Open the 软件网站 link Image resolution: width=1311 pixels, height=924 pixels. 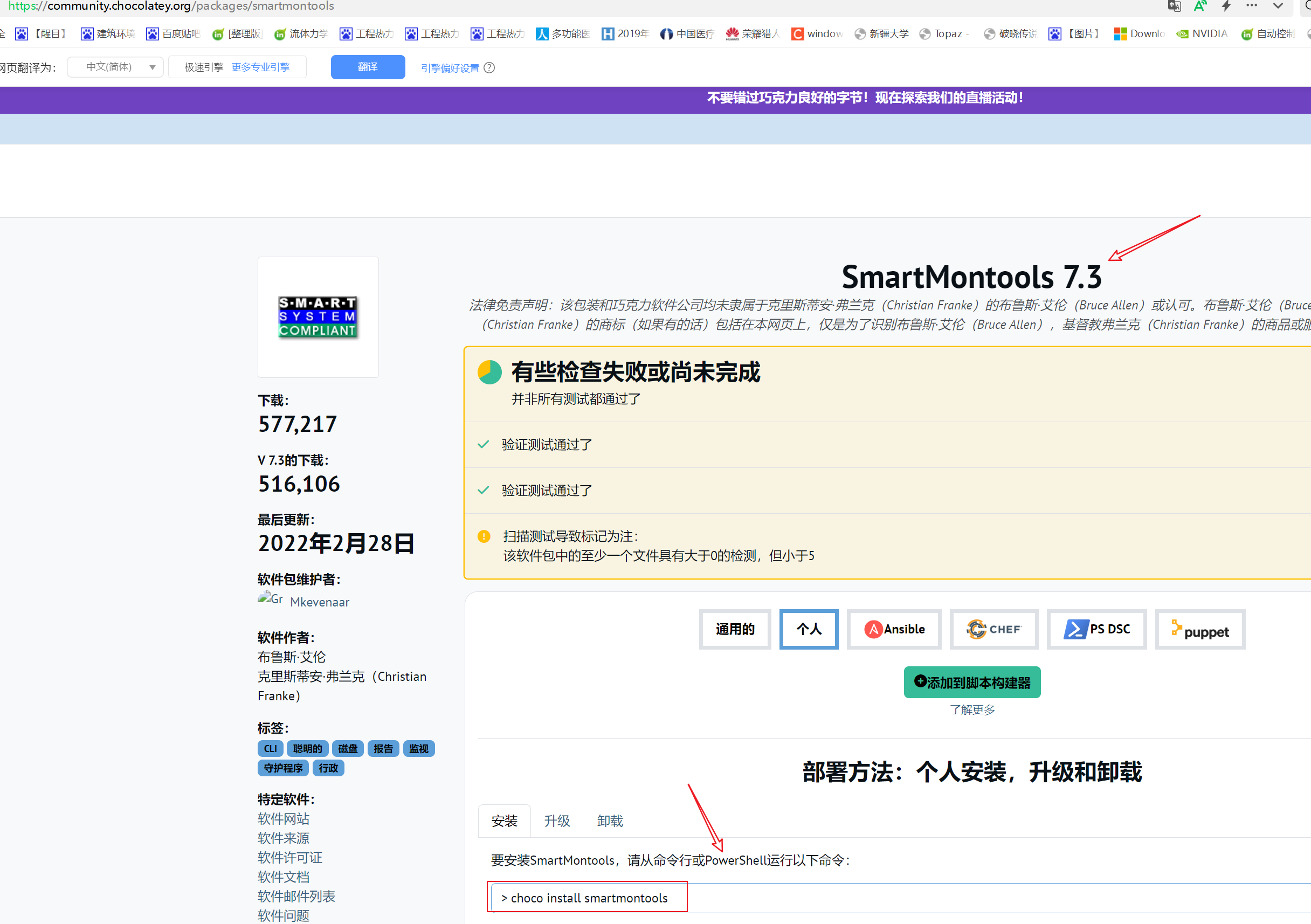click(x=284, y=818)
